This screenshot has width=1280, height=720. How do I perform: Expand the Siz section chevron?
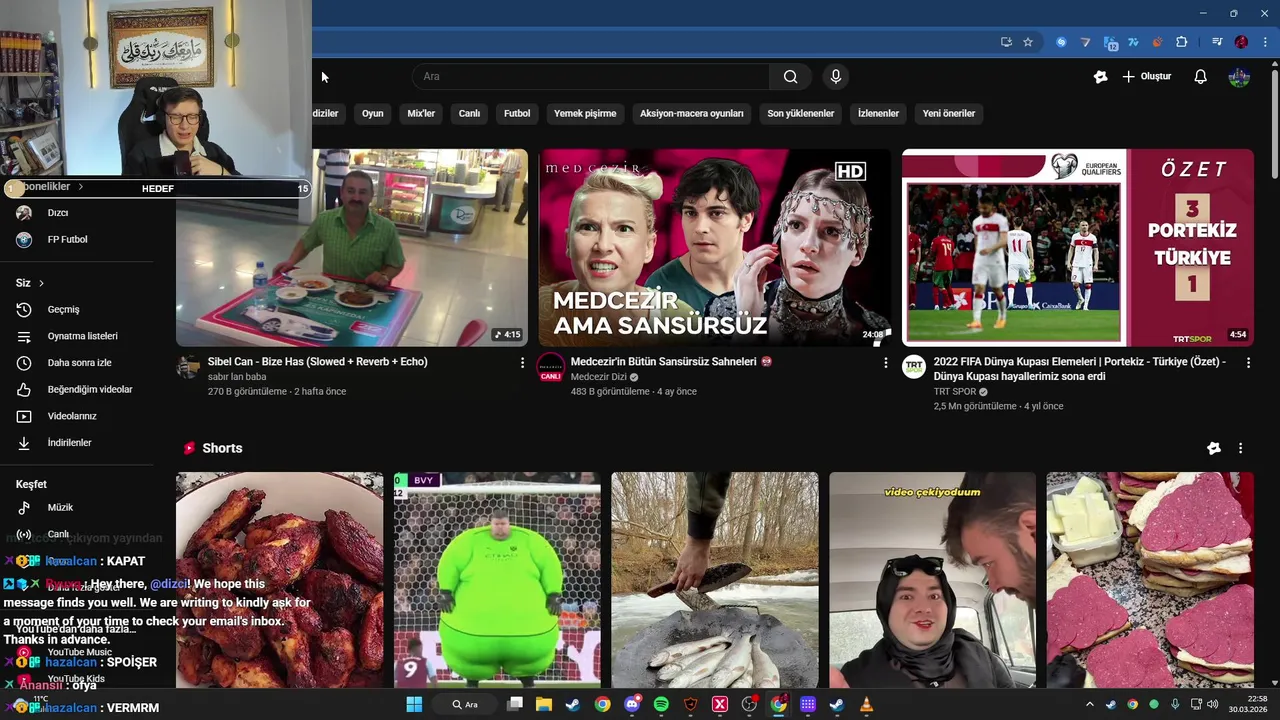[x=41, y=284]
